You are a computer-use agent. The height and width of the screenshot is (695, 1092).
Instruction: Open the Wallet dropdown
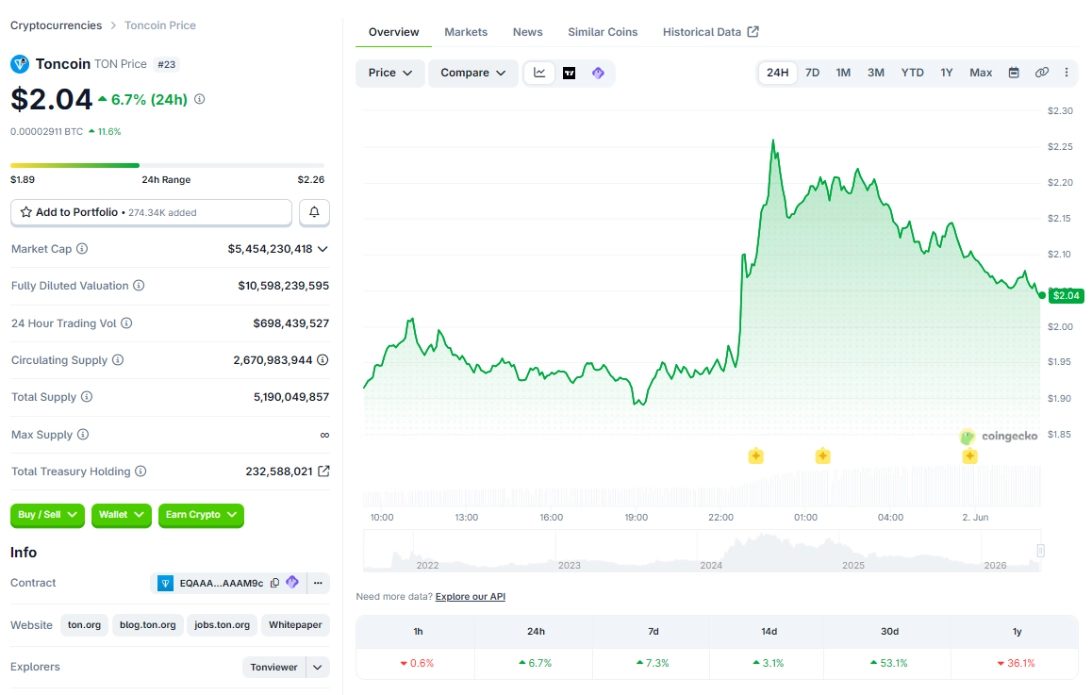pyautogui.click(x=121, y=515)
